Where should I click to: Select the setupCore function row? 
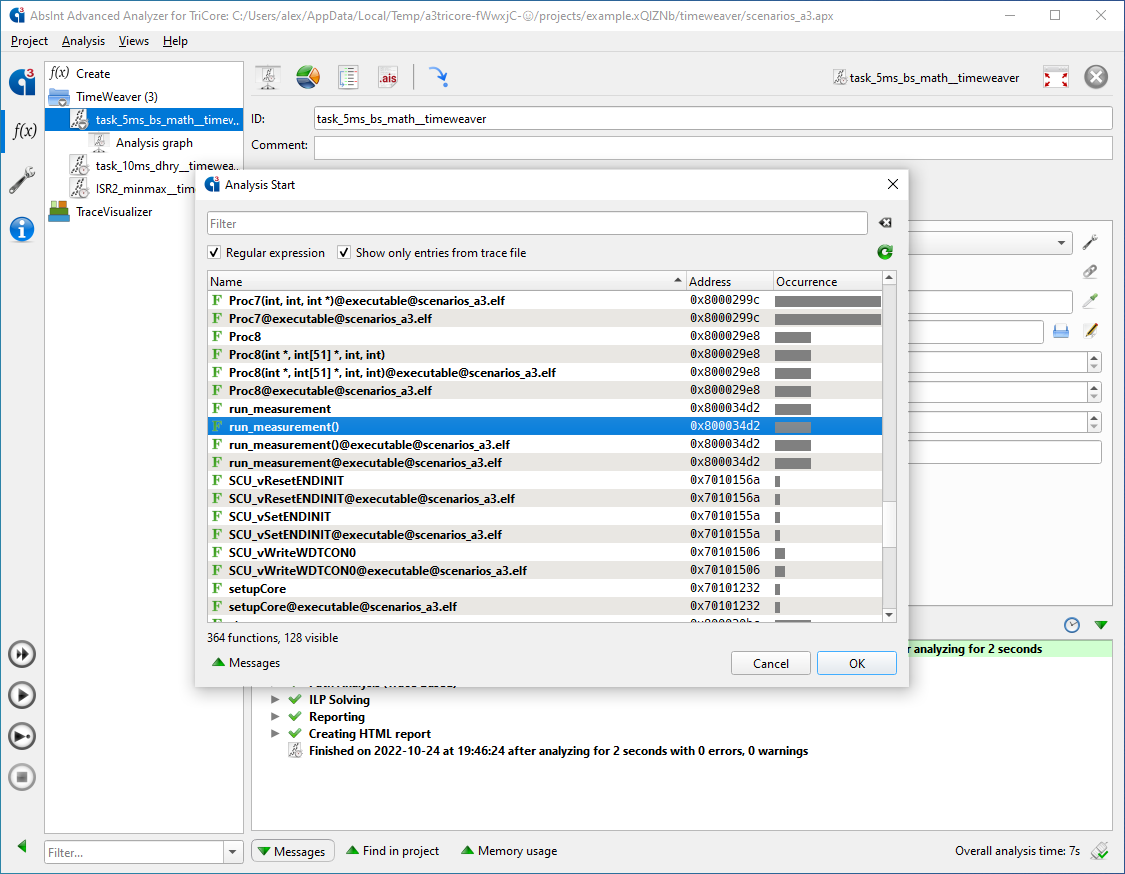click(x=545, y=588)
